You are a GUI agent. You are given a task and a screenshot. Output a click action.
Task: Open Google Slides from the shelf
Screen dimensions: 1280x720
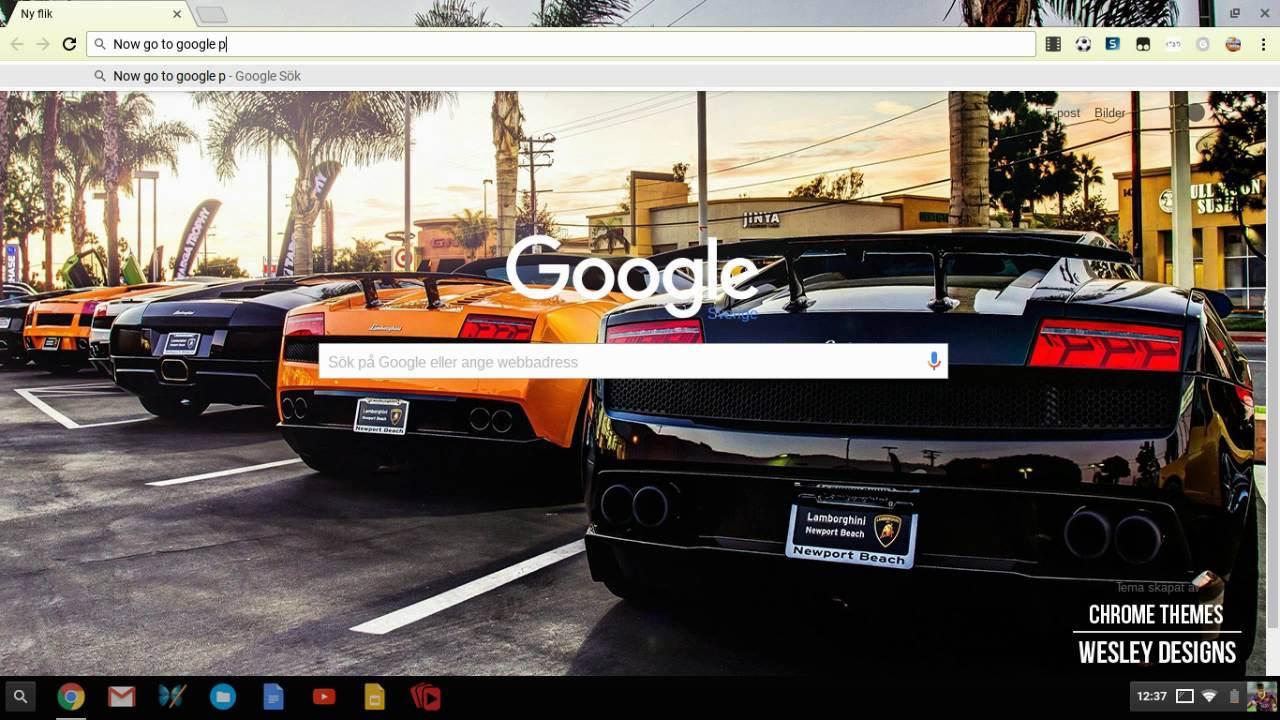(x=374, y=696)
